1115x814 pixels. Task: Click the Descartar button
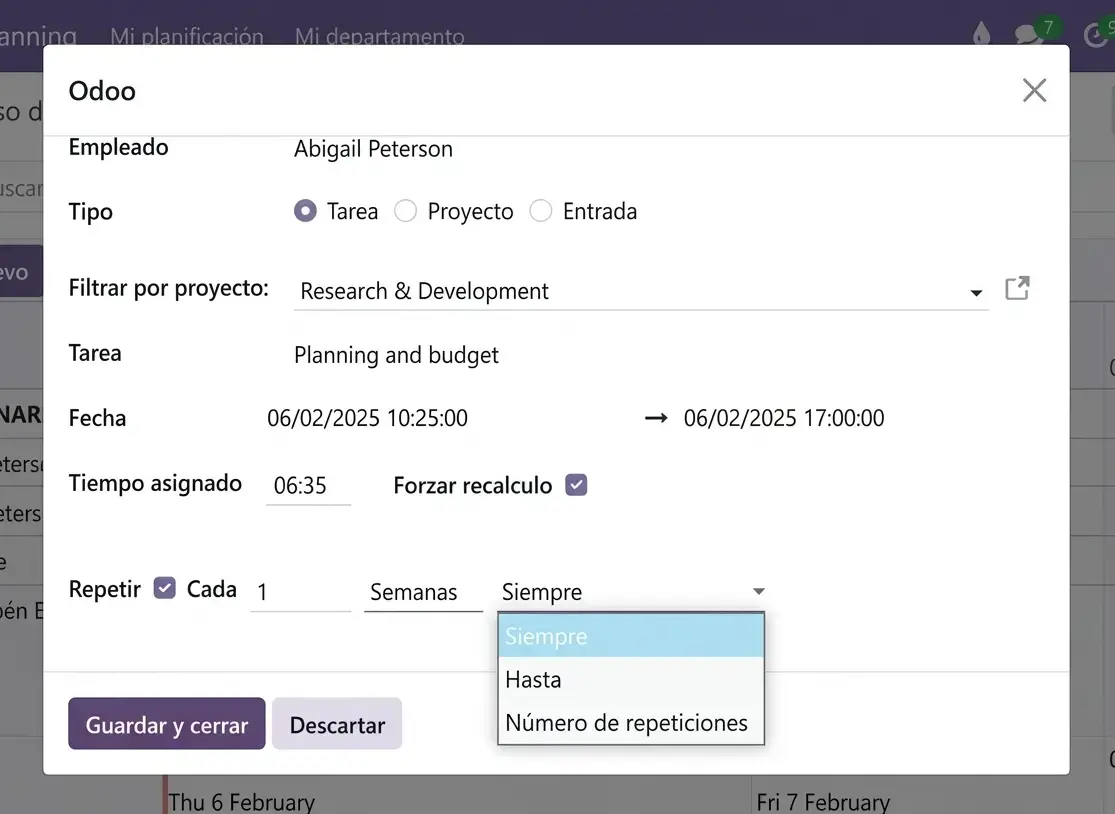(337, 725)
